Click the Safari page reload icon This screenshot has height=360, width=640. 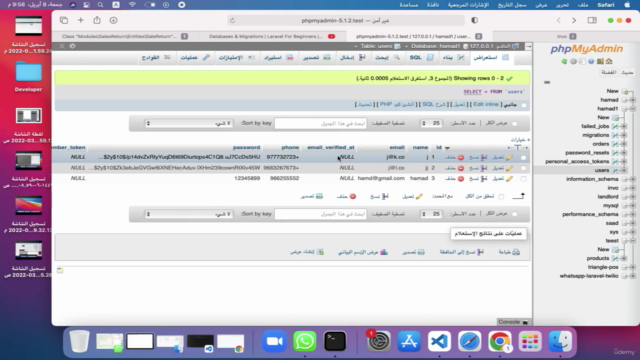click(232, 20)
